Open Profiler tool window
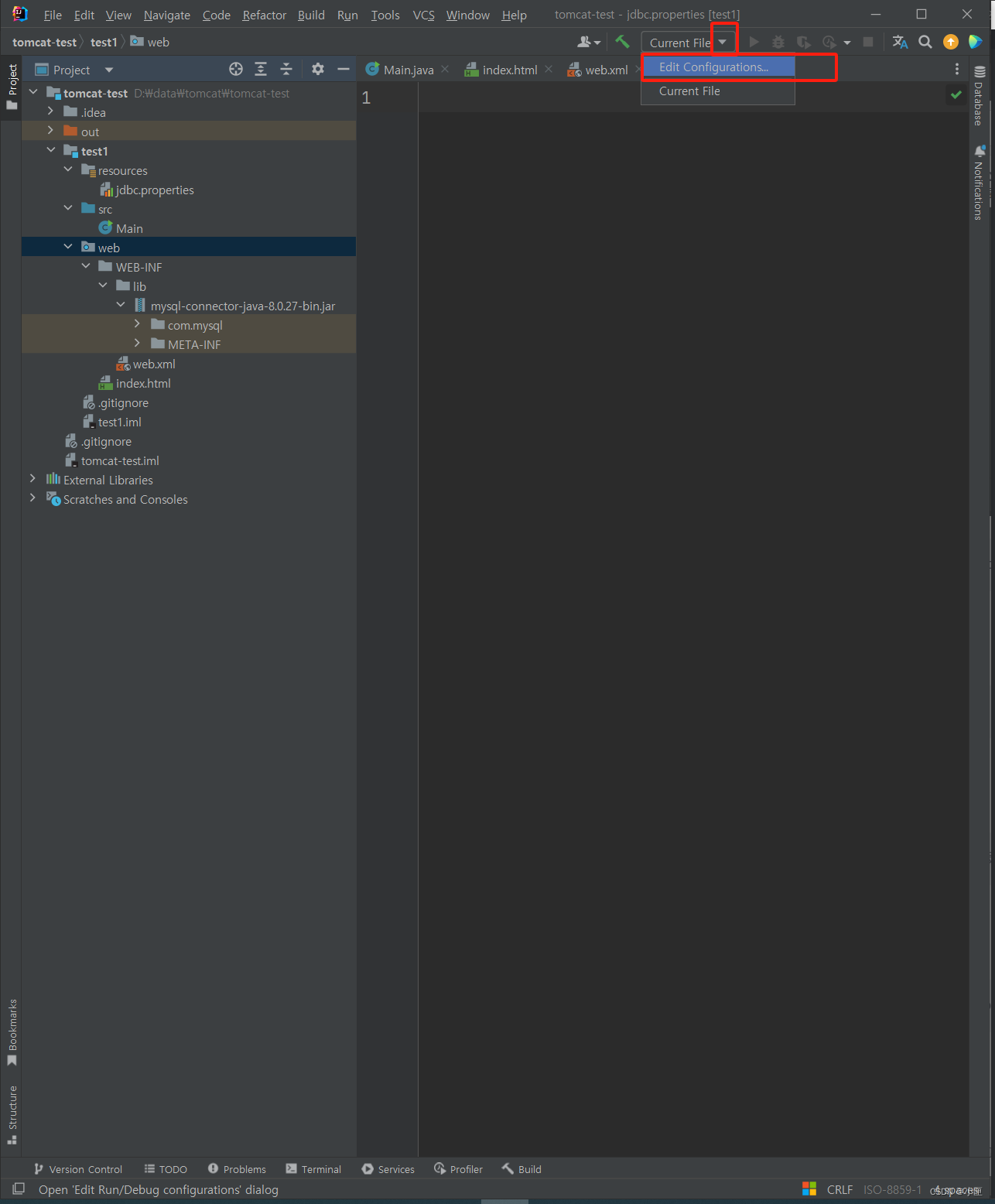995x1204 pixels. tap(459, 1169)
